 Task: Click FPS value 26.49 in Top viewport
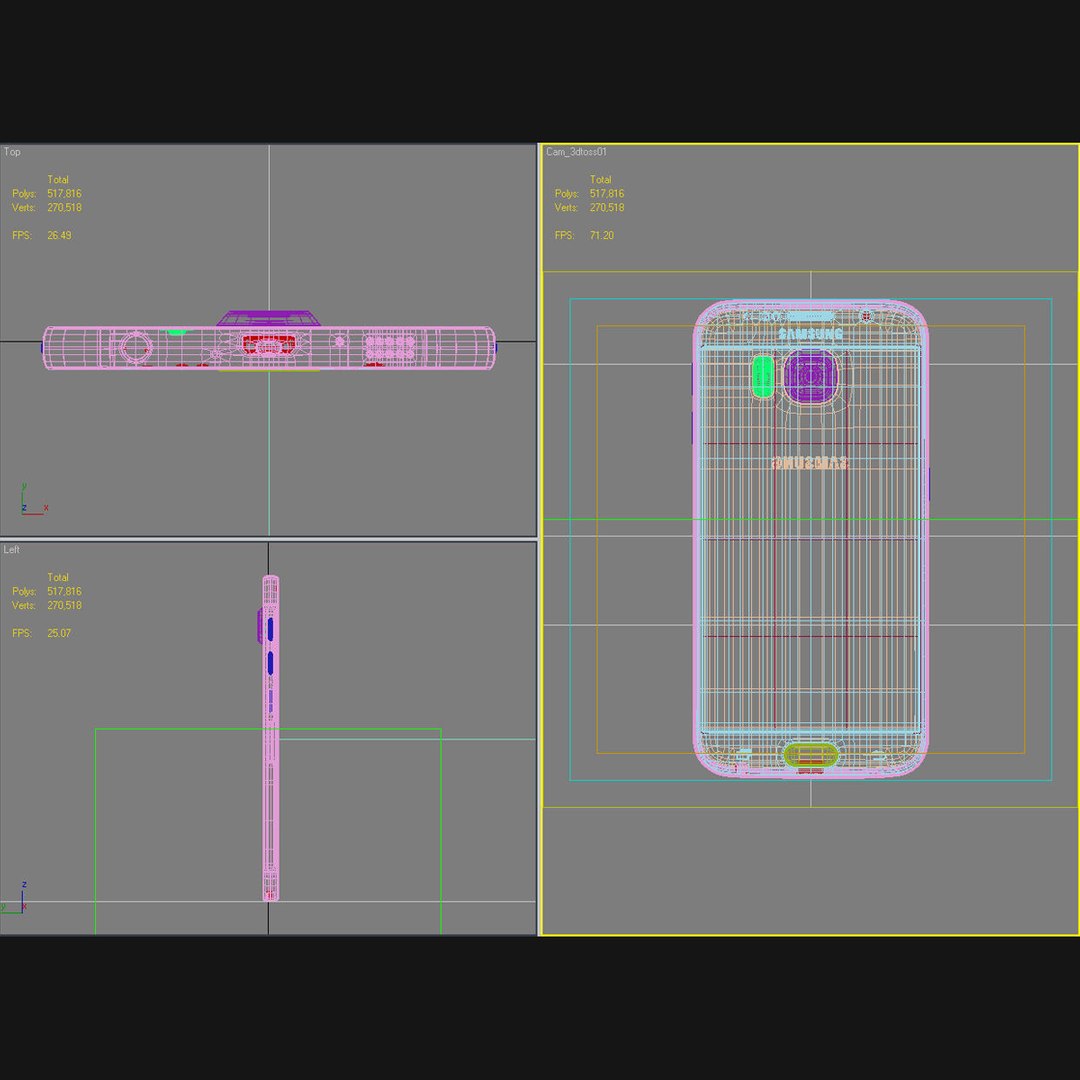coord(59,236)
